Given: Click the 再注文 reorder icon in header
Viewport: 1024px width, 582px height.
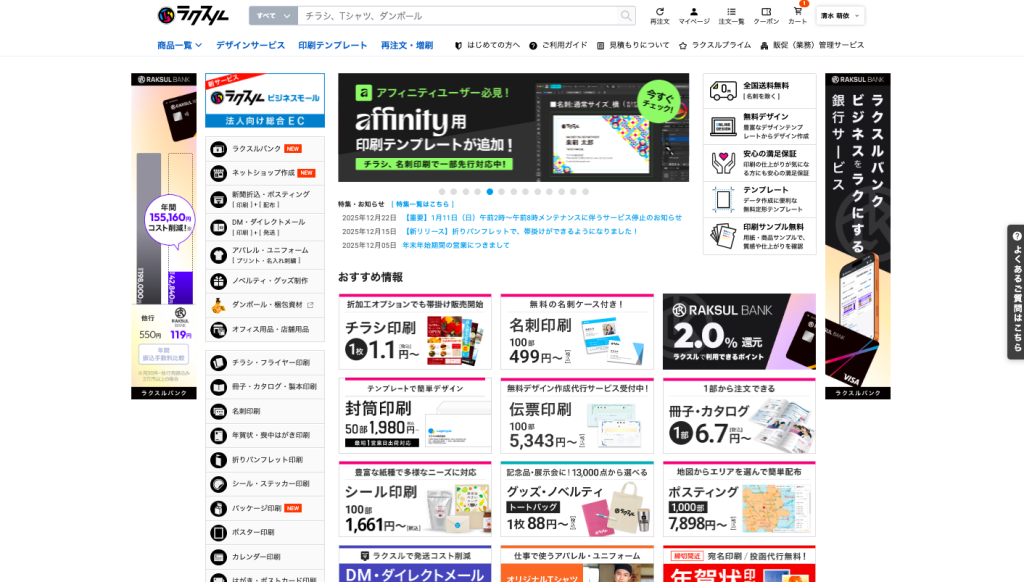Looking at the screenshot, I should tap(659, 15).
